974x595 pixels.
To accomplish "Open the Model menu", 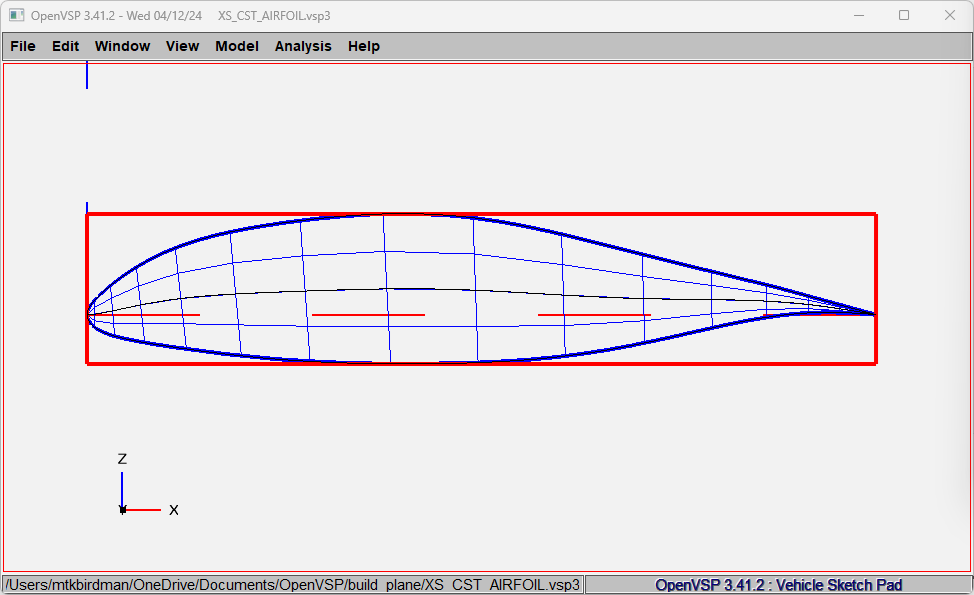I will click(x=237, y=46).
